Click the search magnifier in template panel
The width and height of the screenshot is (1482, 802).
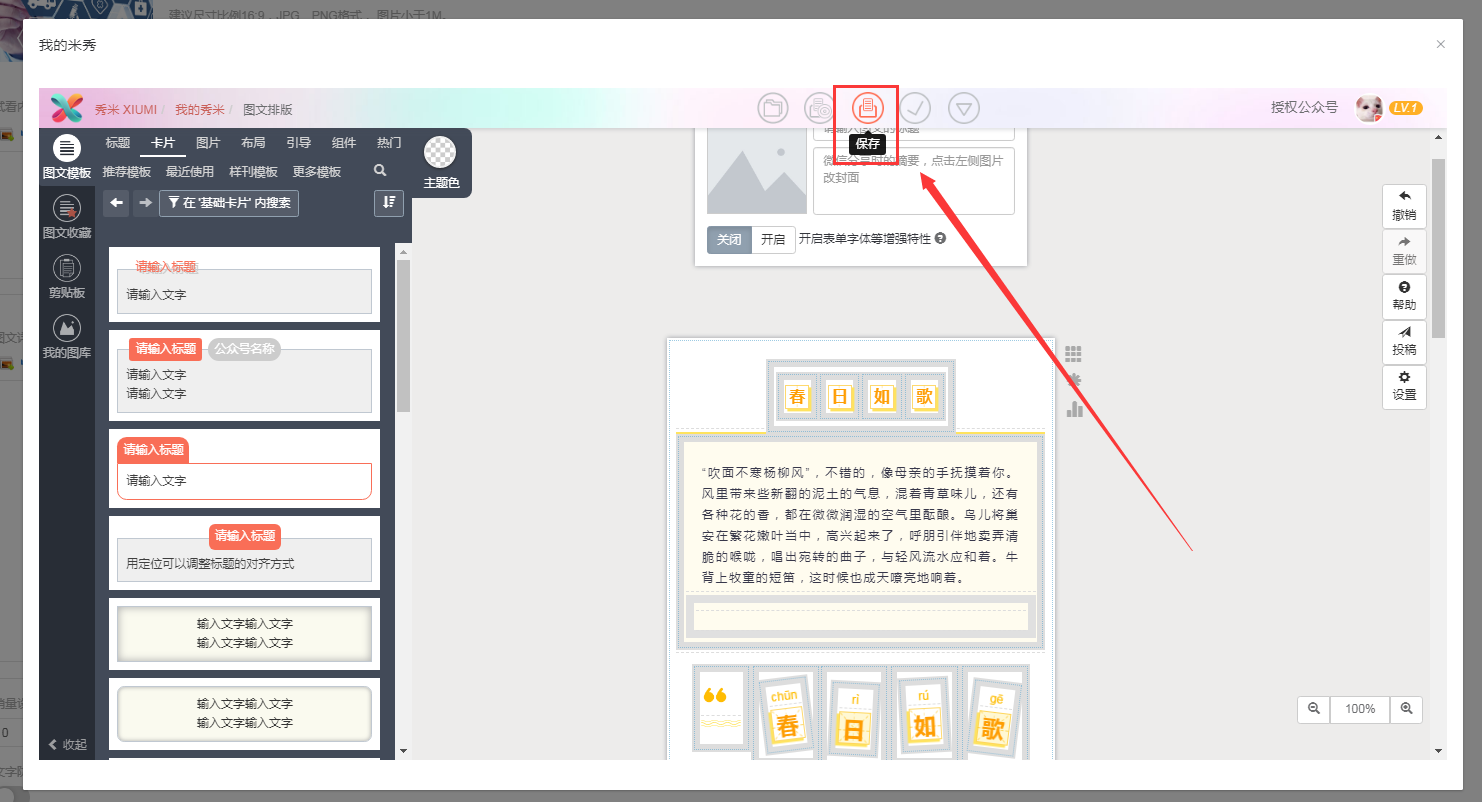click(380, 171)
